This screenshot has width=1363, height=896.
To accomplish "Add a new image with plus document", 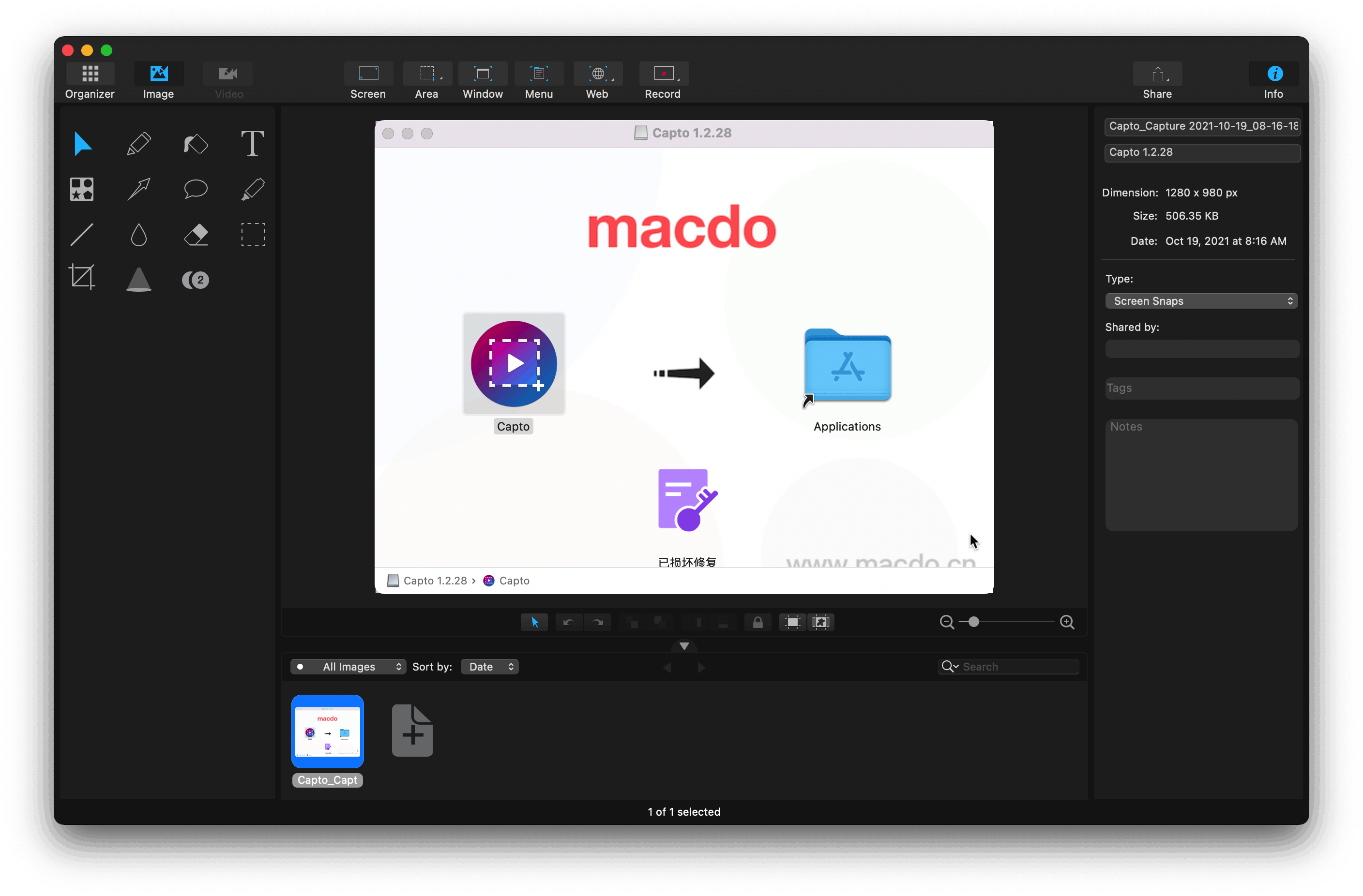I will point(412,731).
